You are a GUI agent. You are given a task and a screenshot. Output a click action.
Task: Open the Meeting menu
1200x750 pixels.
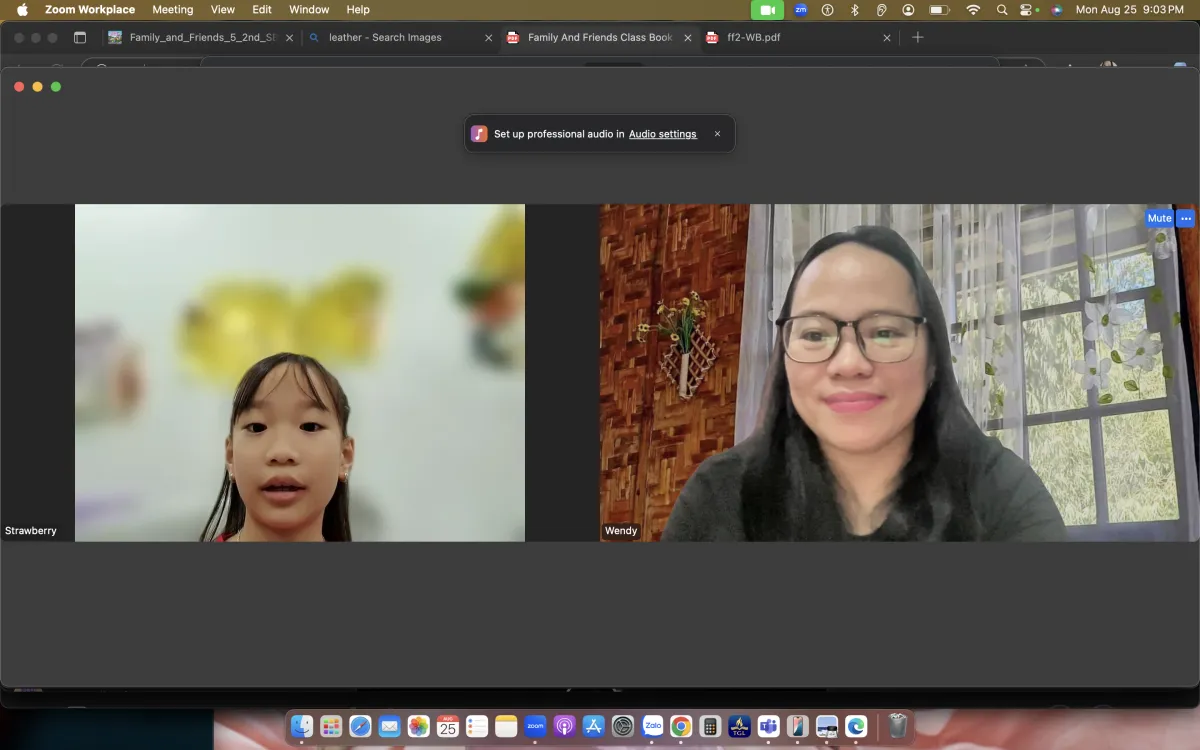pyautogui.click(x=172, y=9)
